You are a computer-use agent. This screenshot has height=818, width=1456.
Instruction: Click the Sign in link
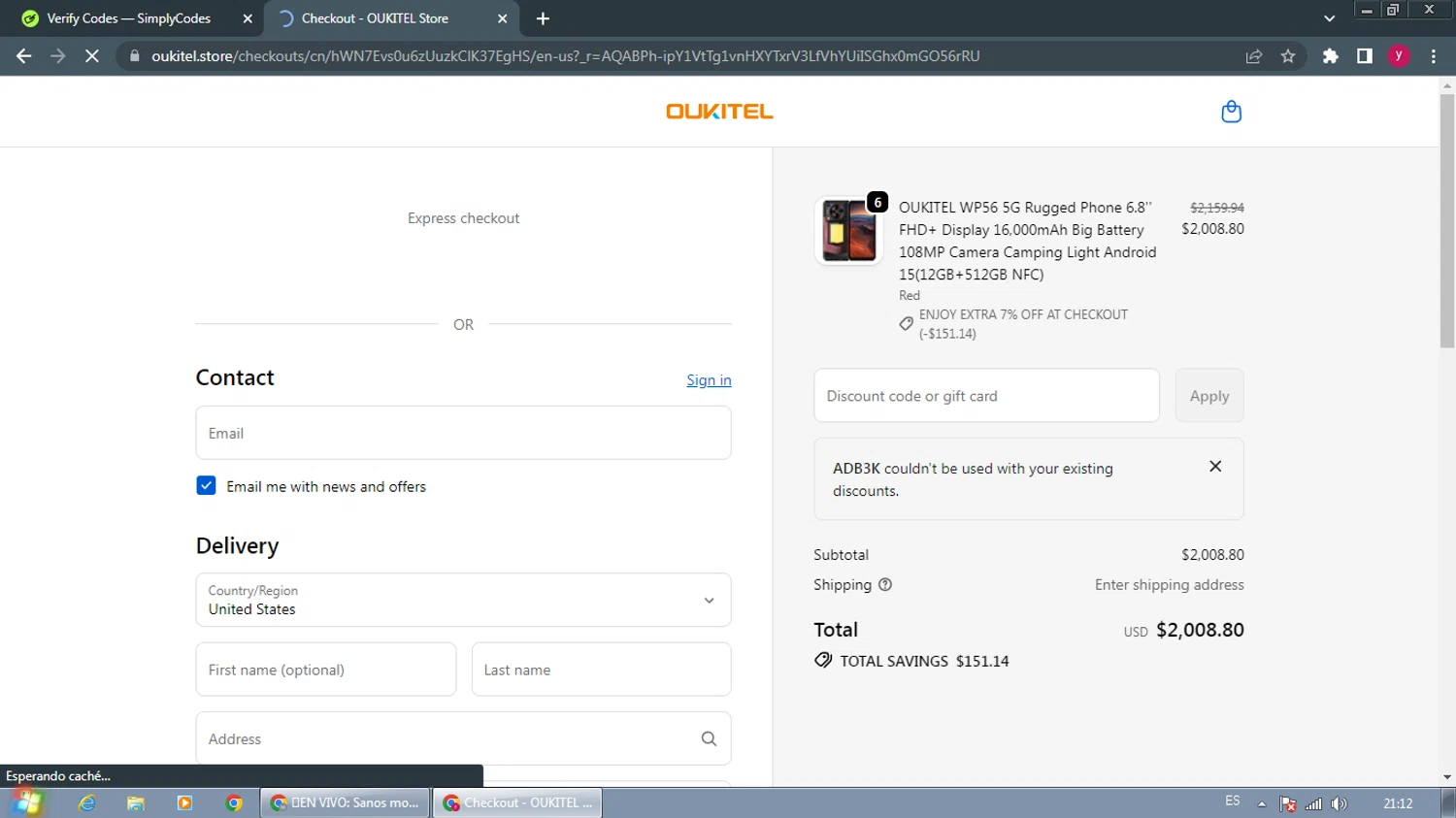tap(709, 380)
